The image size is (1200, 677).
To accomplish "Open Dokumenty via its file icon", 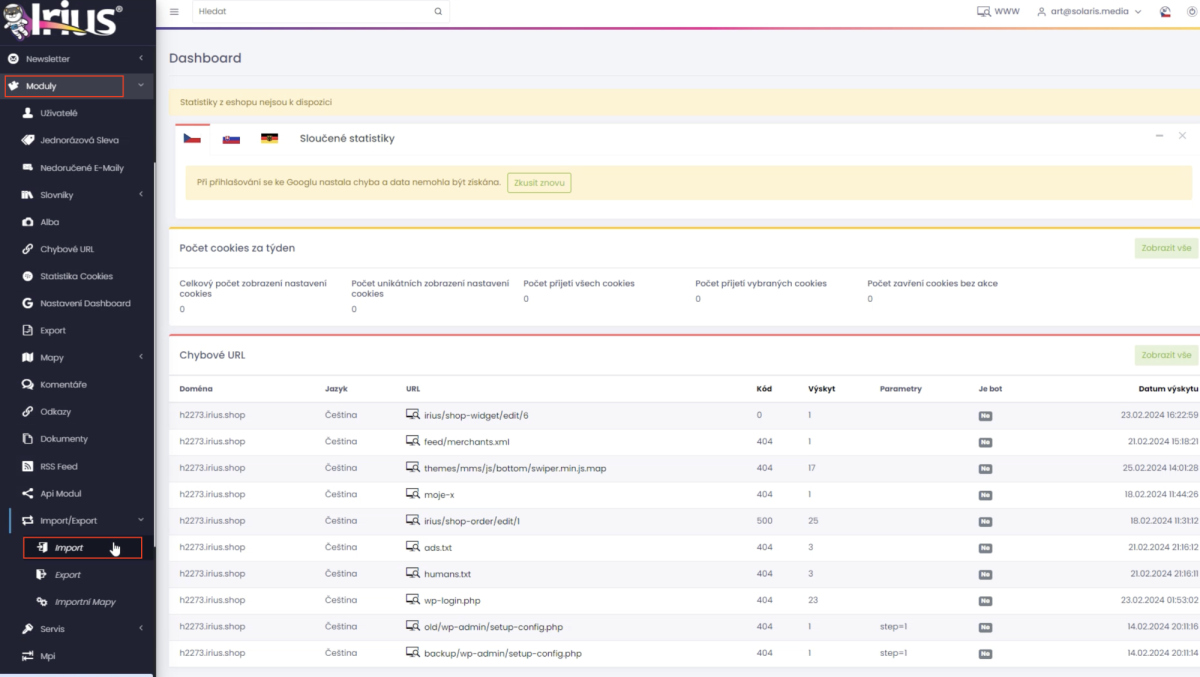I will (28, 439).
